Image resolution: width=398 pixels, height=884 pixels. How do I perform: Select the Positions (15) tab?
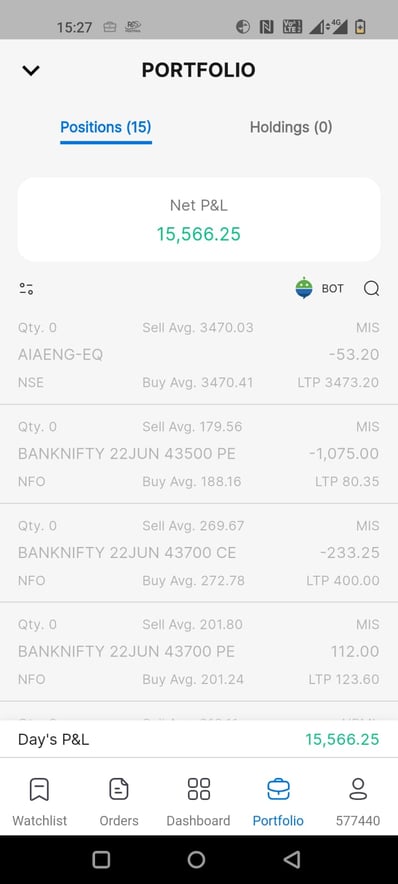tap(106, 127)
